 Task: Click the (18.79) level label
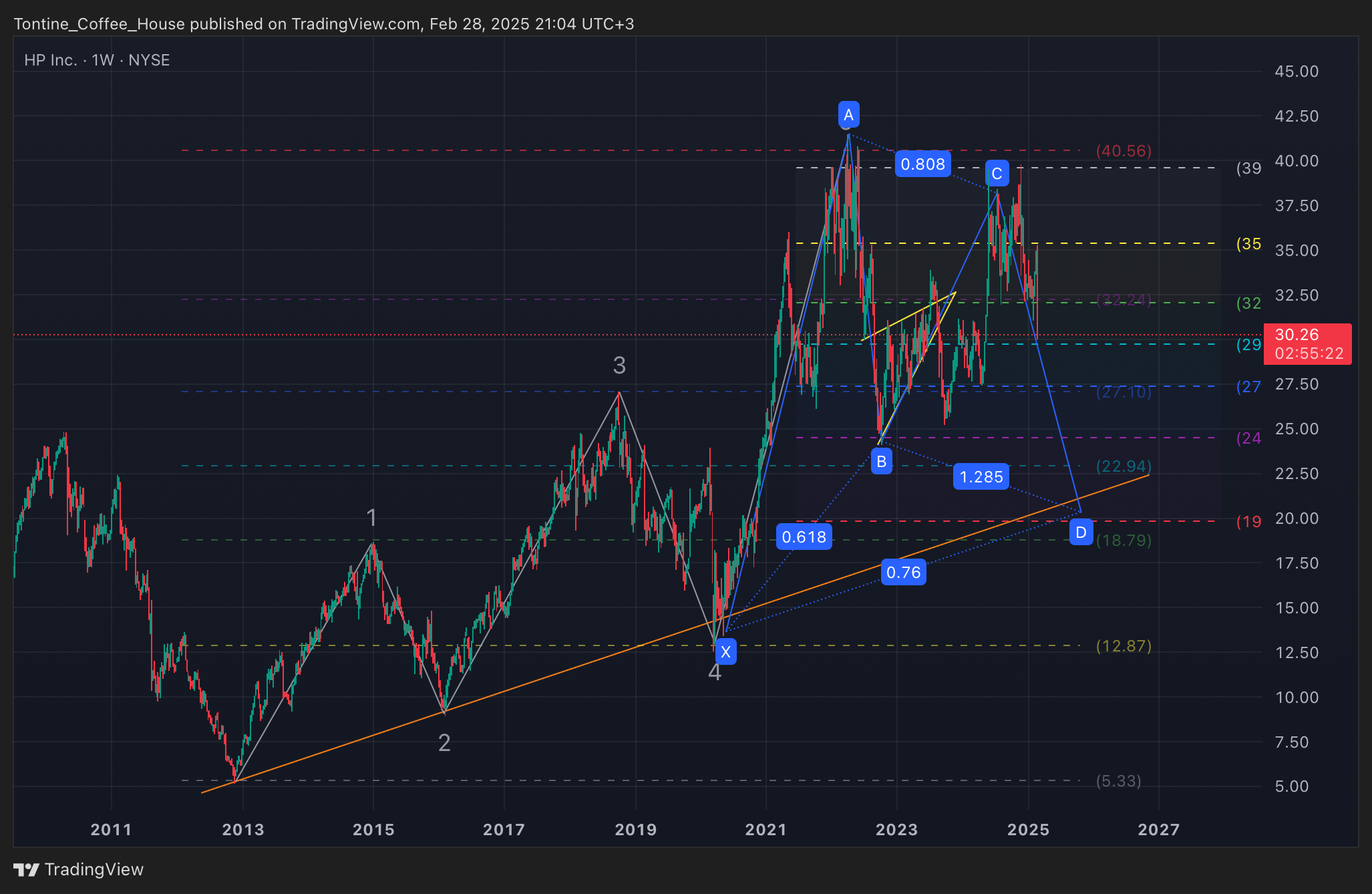[x=1124, y=541]
